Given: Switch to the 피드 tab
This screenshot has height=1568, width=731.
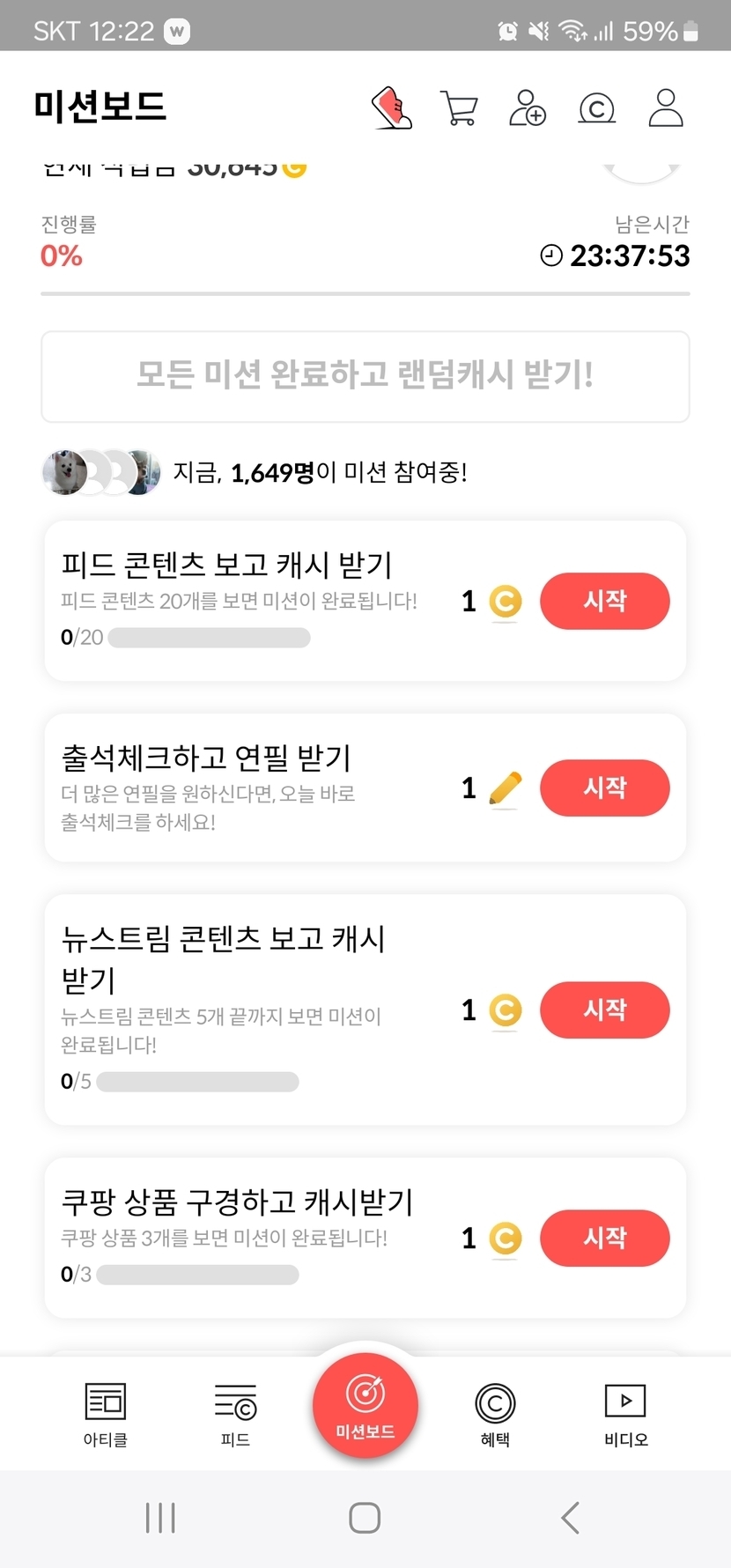Looking at the screenshot, I should pyautogui.click(x=235, y=1414).
